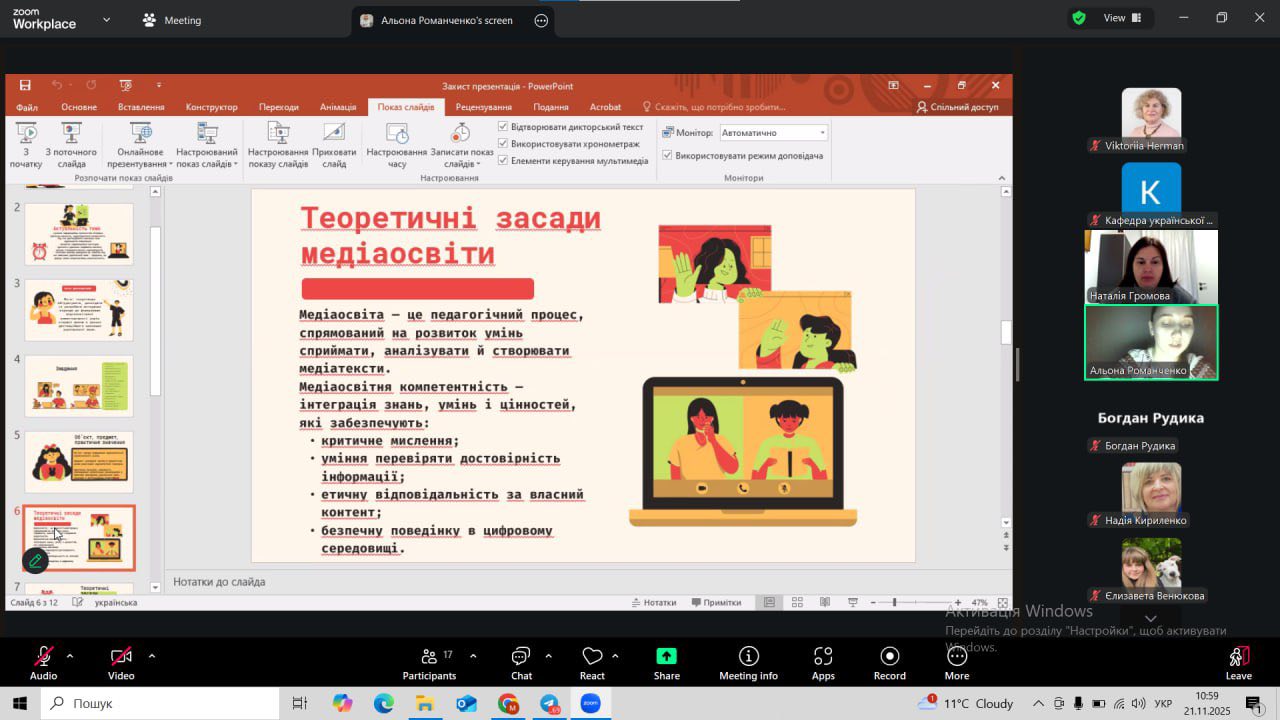Open Meeting info icon
The image size is (1280, 720).
pos(748,657)
